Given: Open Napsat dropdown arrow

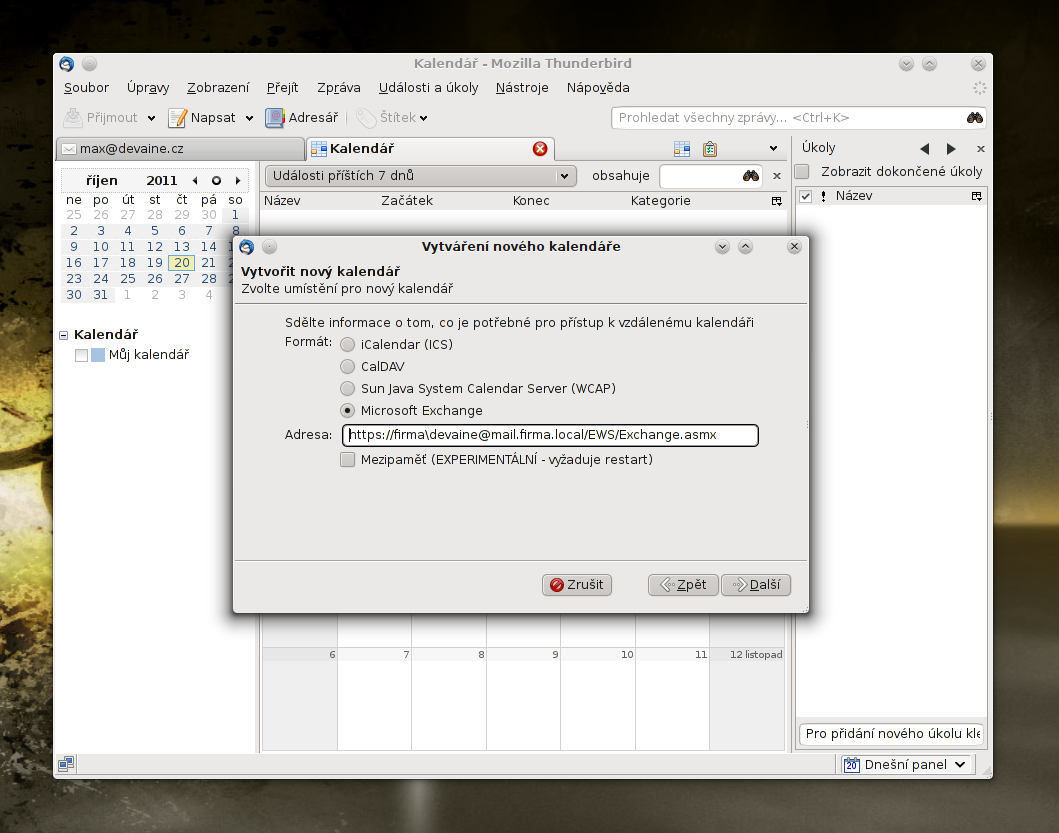Looking at the screenshot, I should coord(249,118).
